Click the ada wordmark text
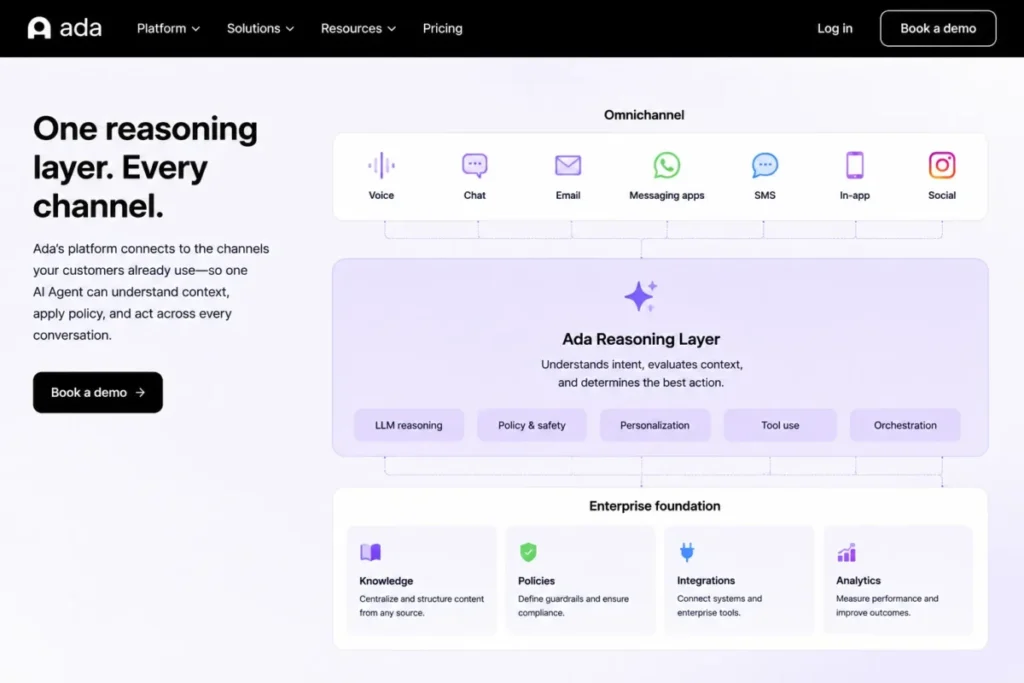Image resolution: width=1024 pixels, height=683 pixels. (80, 28)
